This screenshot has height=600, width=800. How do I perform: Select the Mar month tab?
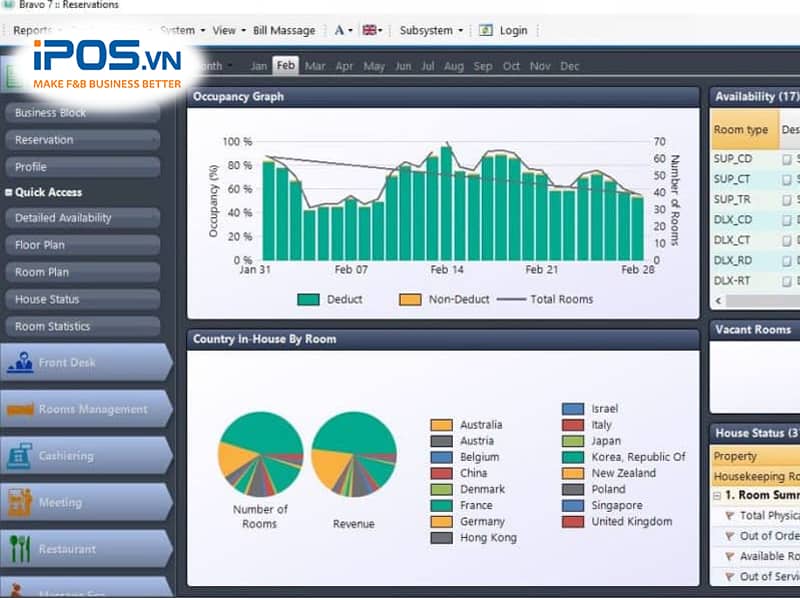click(x=315, y=66)
